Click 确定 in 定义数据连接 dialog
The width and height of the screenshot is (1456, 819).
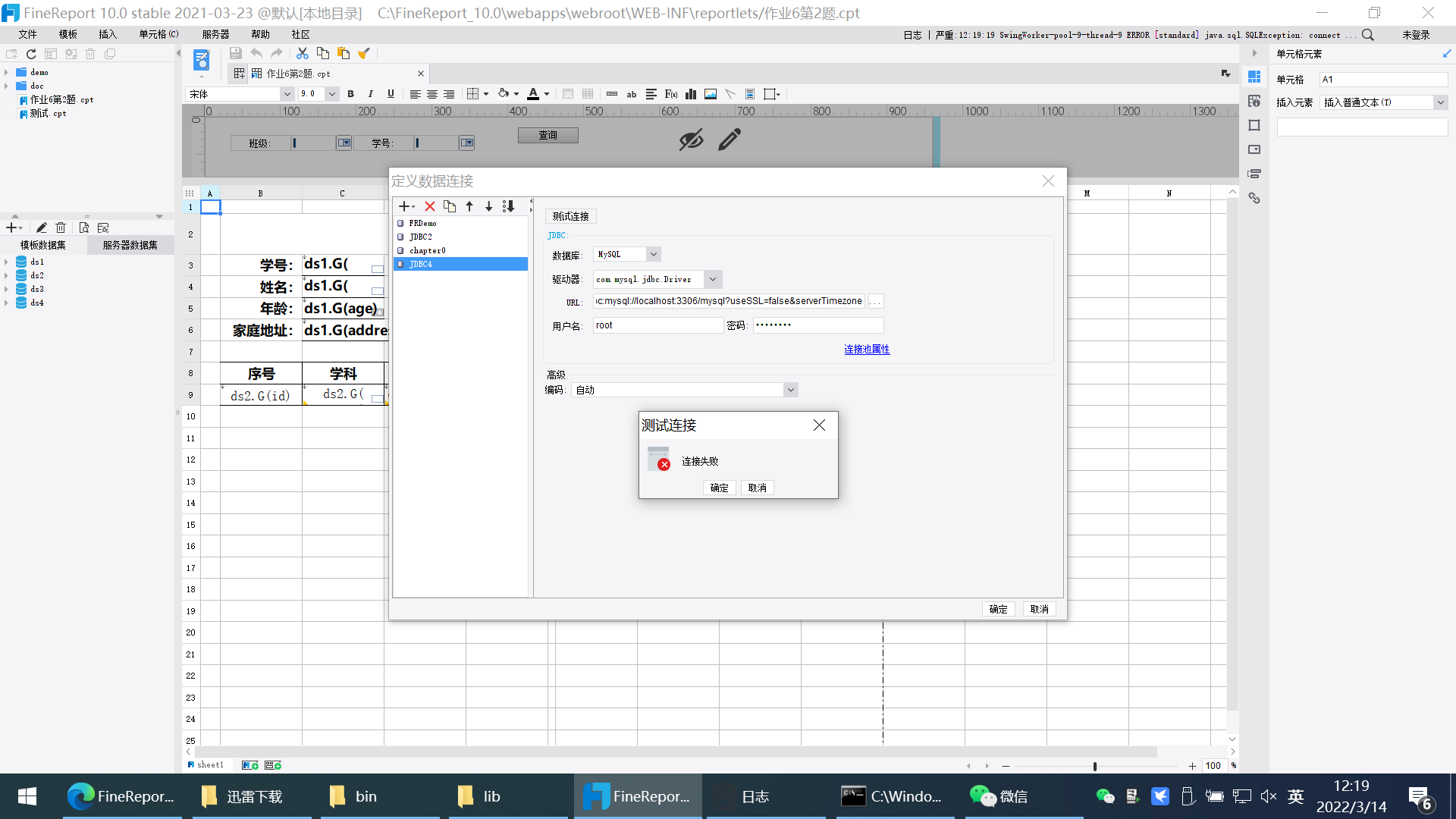[x=999, y=609]
